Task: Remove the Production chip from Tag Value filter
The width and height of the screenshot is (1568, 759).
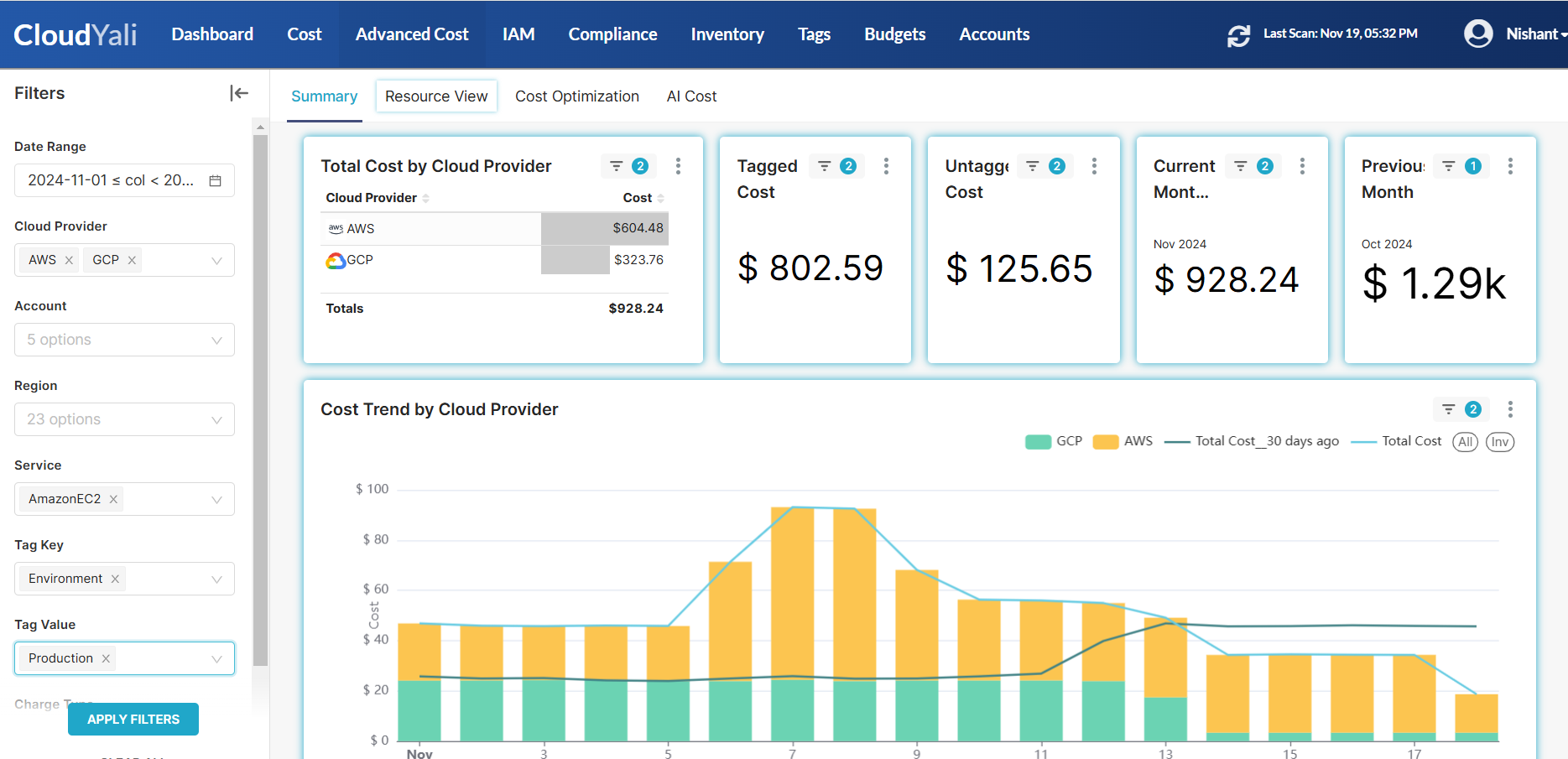Action: coord(106,658)
